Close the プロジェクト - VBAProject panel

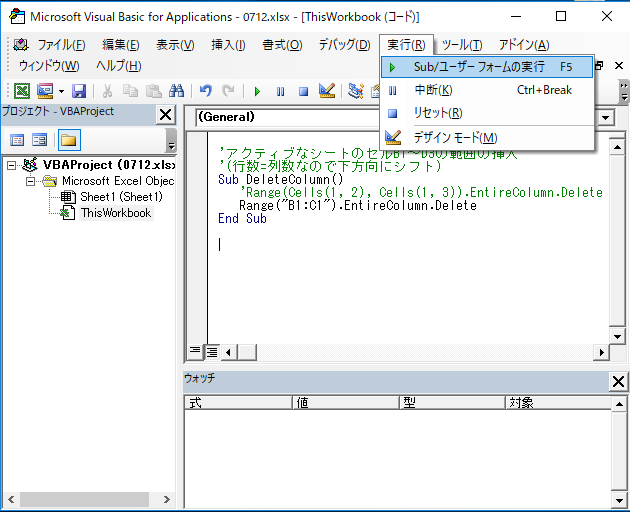point(166,115)
